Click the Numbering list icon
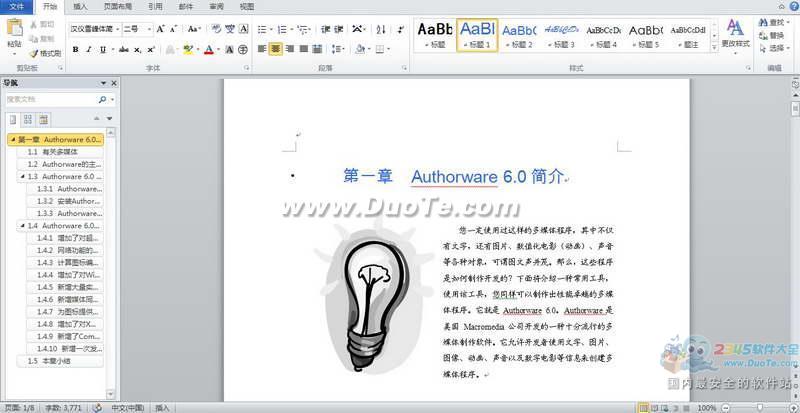 (282, 29)
